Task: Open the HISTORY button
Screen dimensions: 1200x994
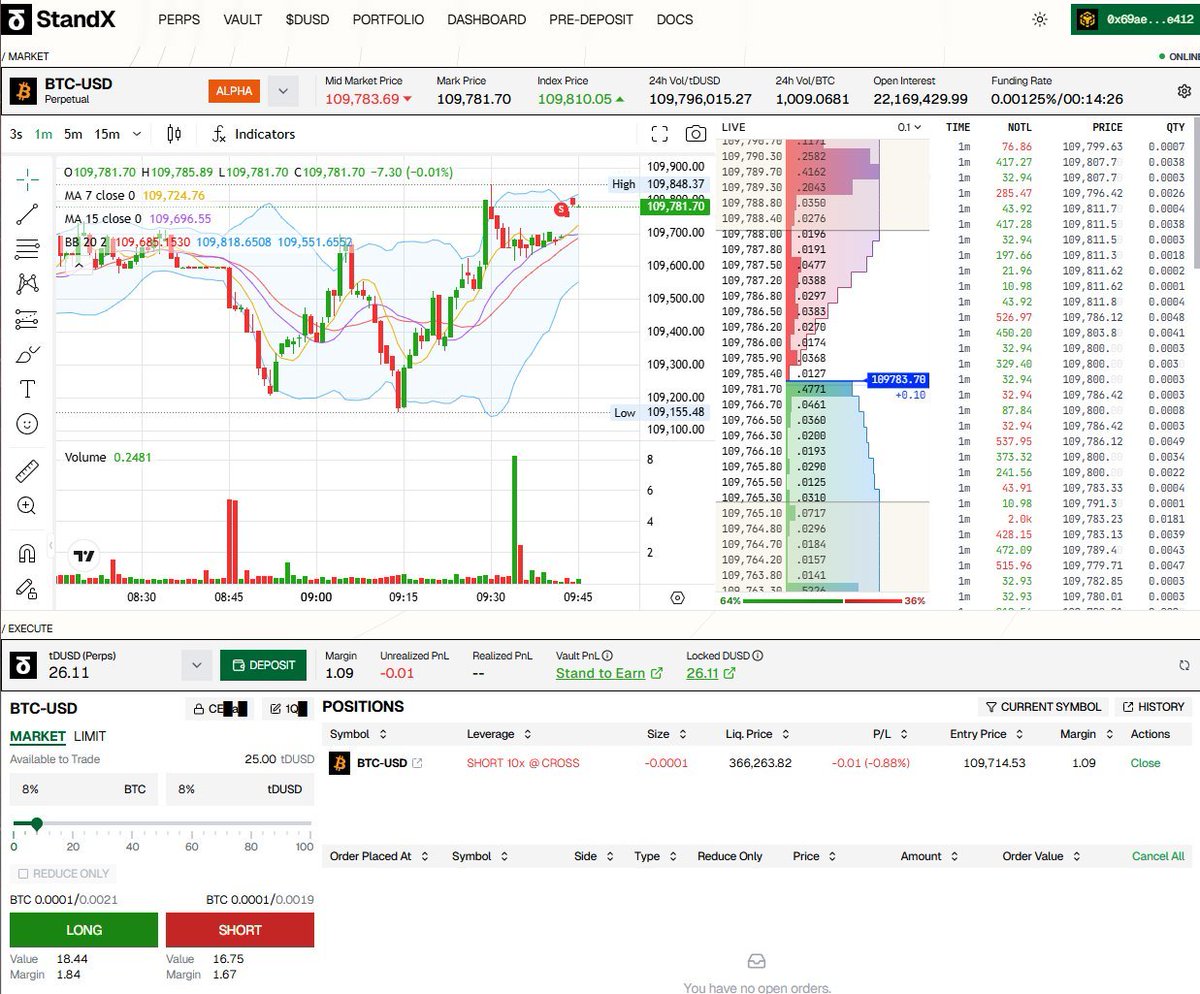Action: (1153, 706)
